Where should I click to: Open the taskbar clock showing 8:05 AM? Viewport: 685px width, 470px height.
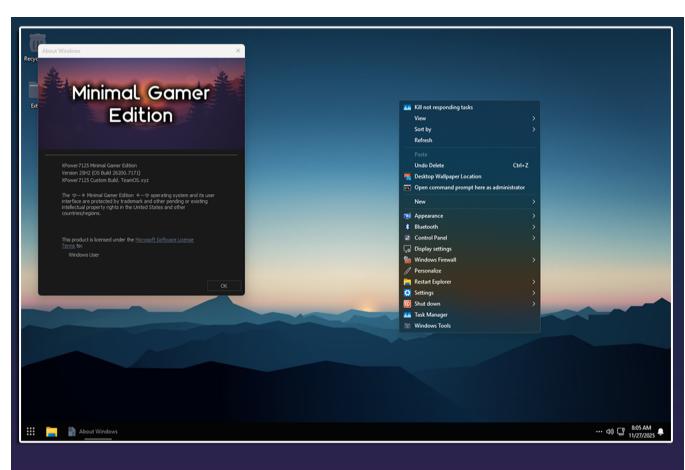point(641,432)
